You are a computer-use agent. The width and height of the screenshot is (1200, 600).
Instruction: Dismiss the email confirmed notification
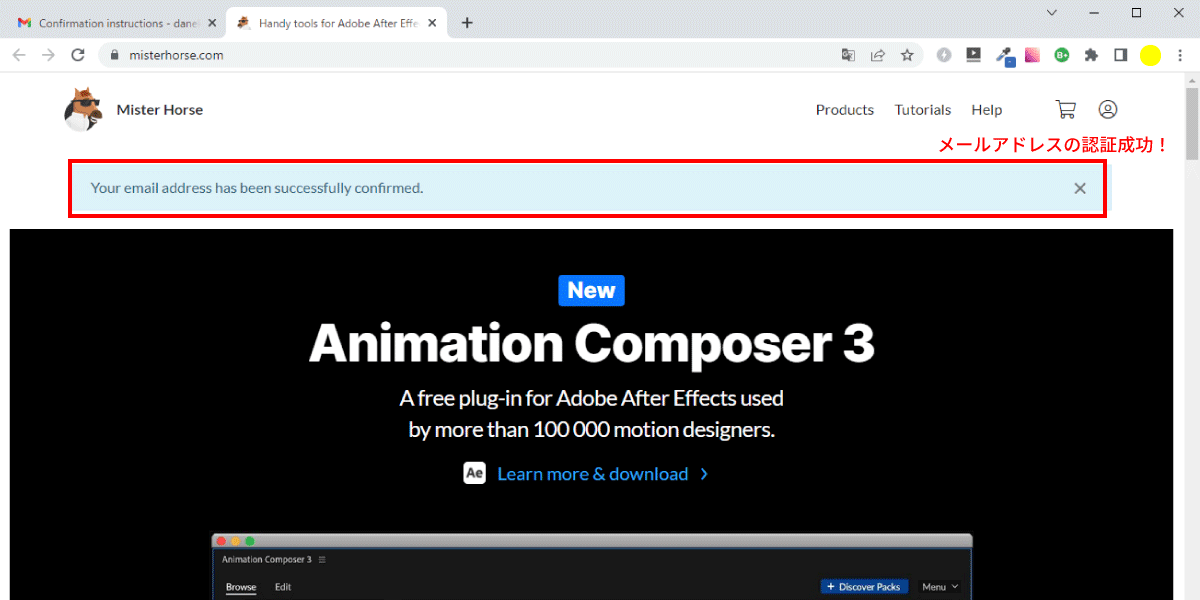coord(1080,188)
